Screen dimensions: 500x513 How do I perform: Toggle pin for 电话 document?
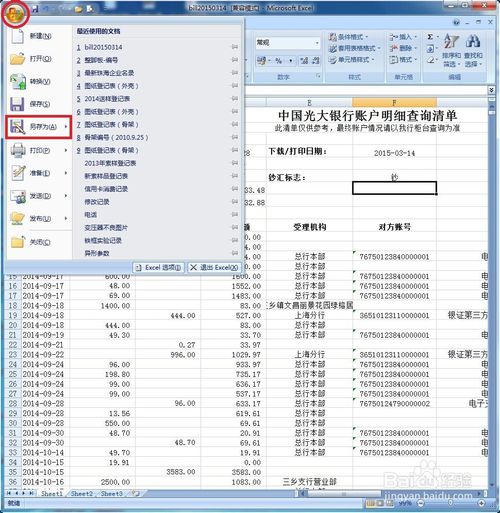(x=235, y=214)
